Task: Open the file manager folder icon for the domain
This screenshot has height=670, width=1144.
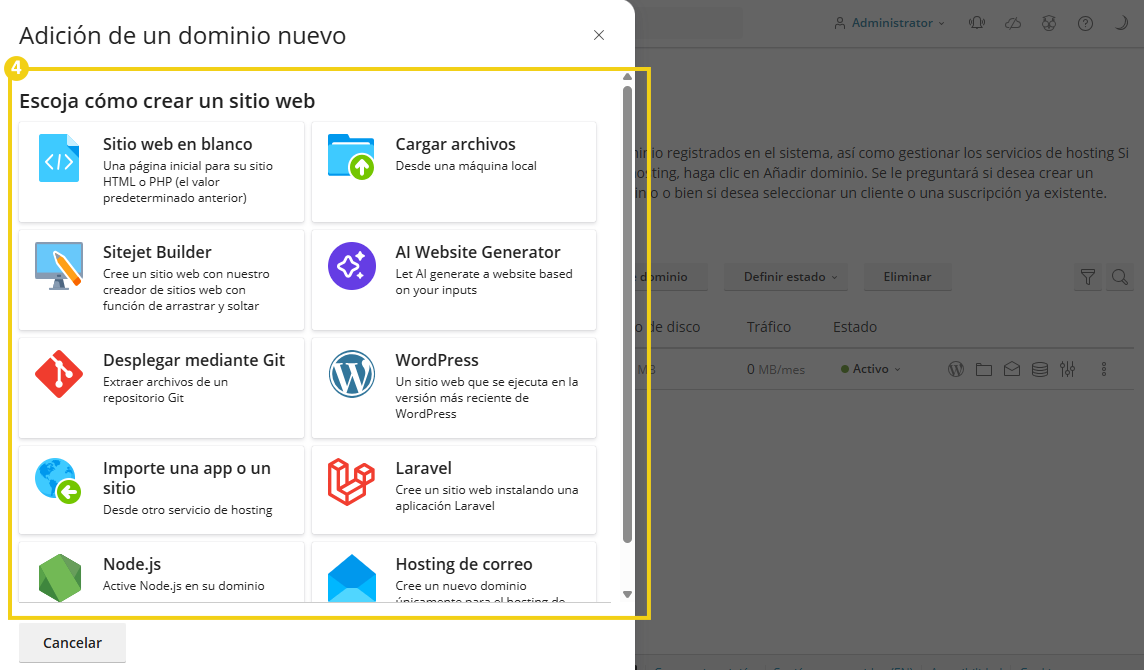Action: pyautogui.click(x=983, y=368)
